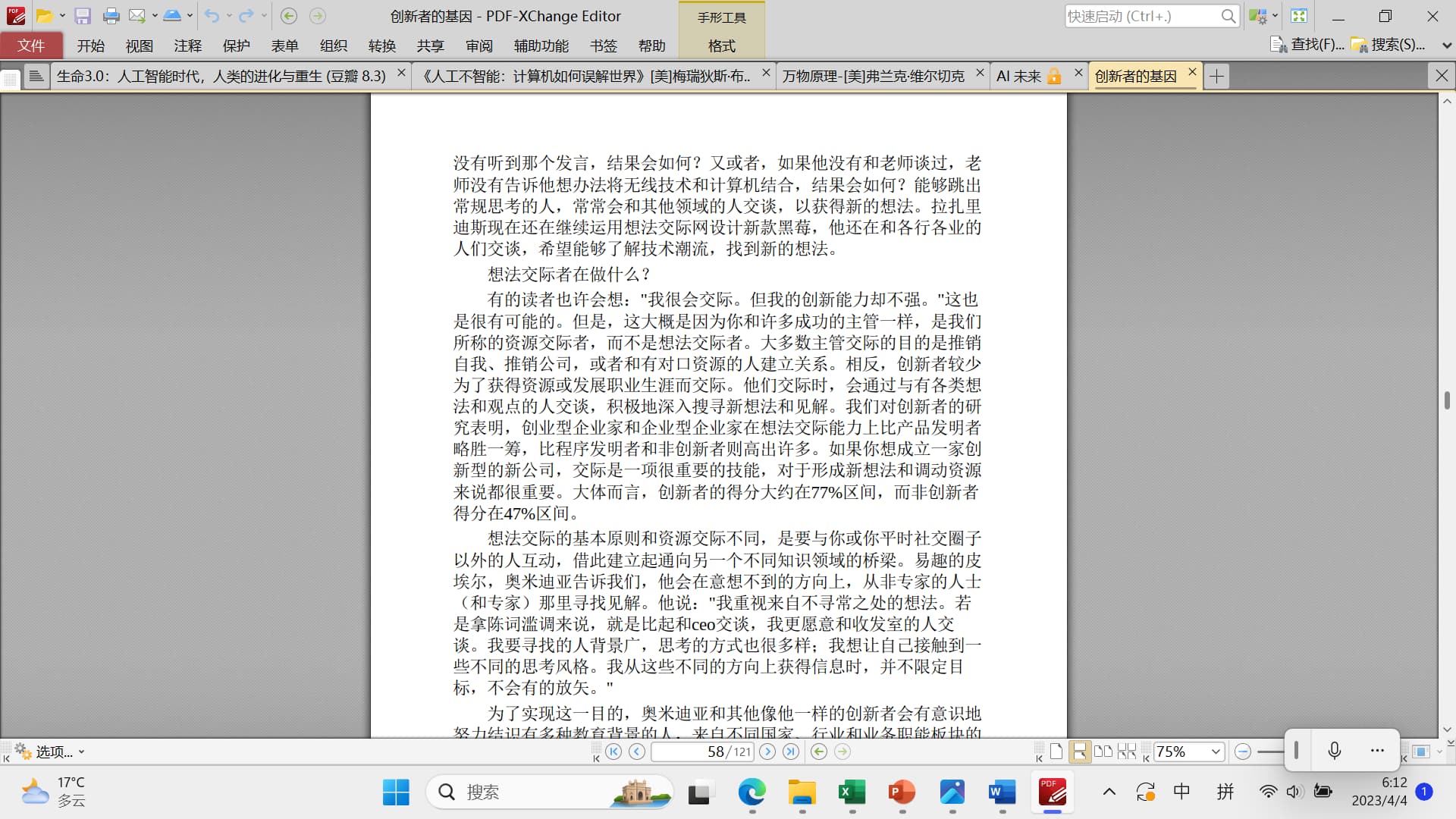The image size is (1456, 819).
Task: Click the zoom out minus button
Action: click(1242, 752)
